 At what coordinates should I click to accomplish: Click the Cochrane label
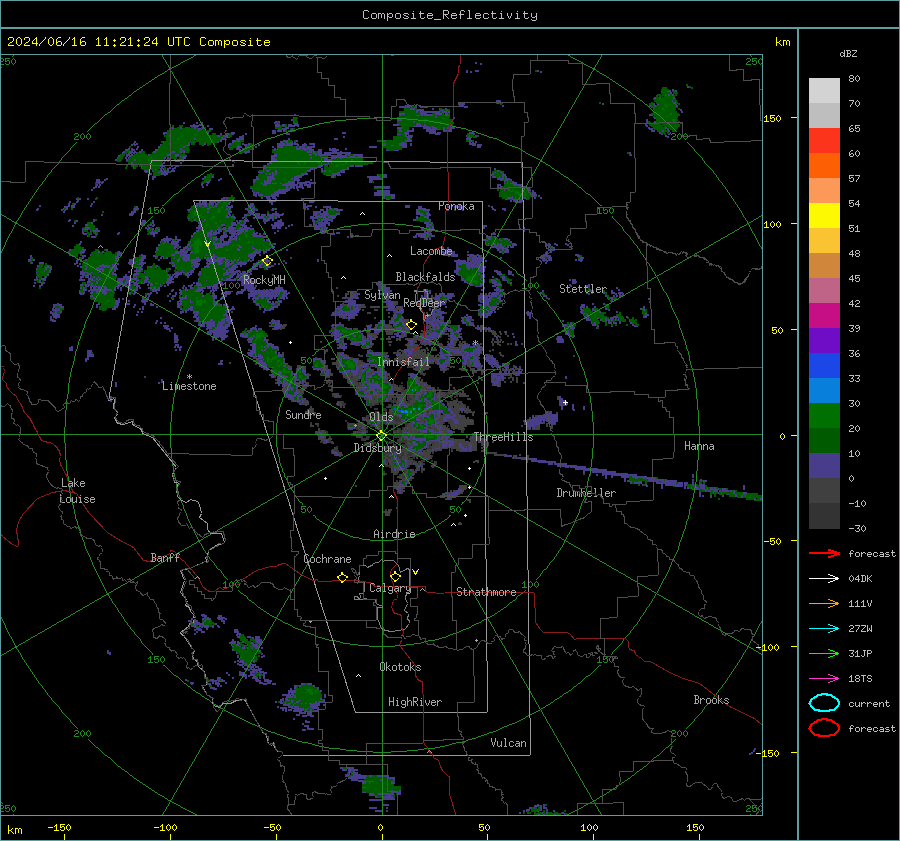point(327,559)
